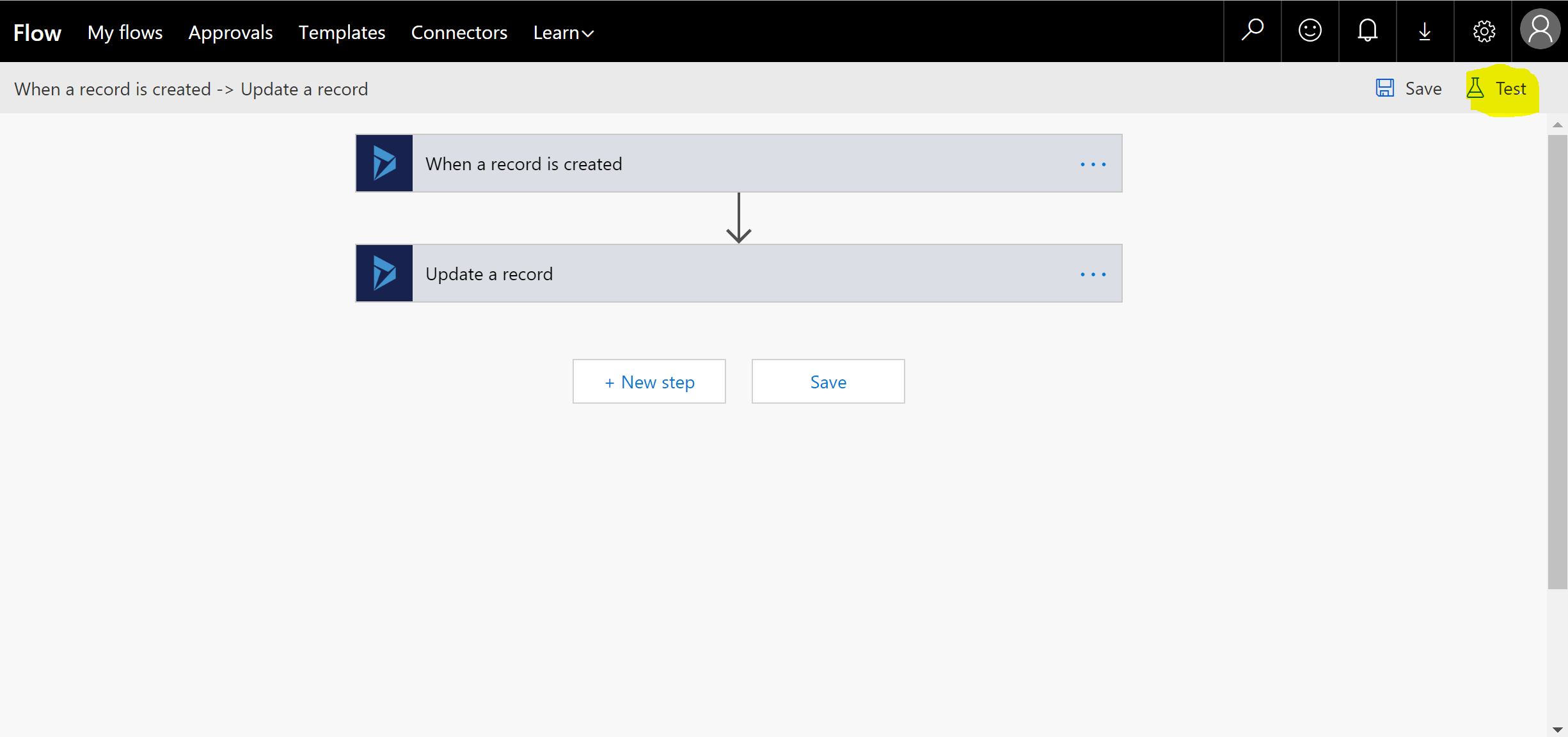1568x737 pixels.
Task: Go to My flows
Action: click(125, 33)
